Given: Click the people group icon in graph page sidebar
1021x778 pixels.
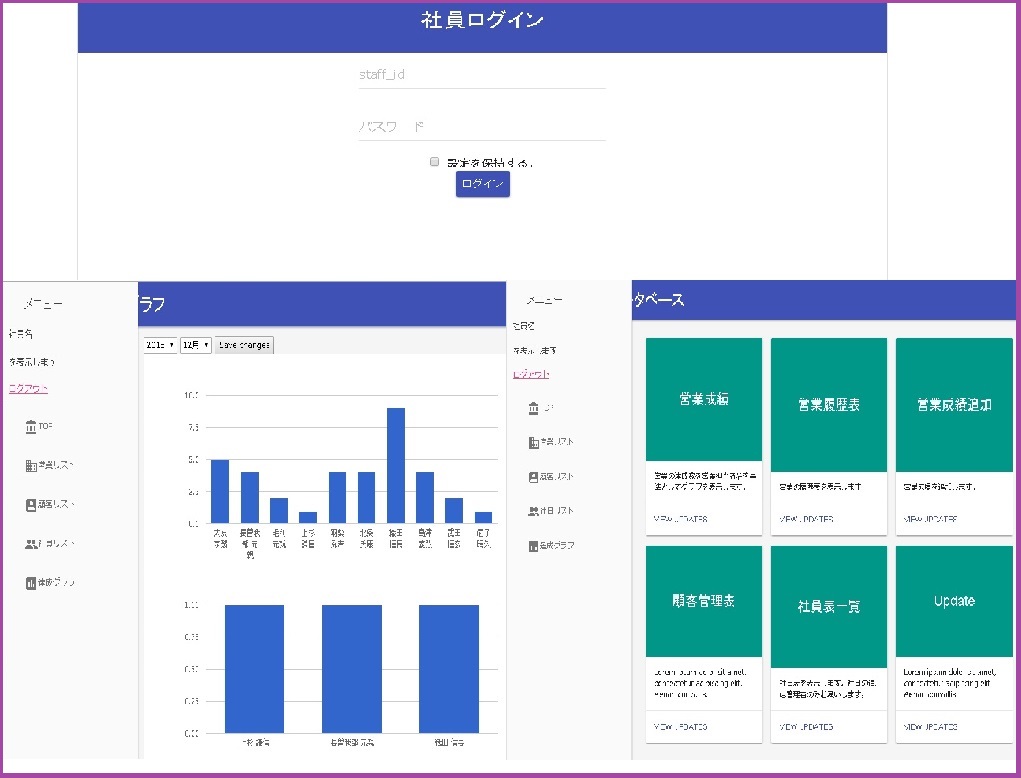Looking at the screenshot, I should click(x=31, y=544).
